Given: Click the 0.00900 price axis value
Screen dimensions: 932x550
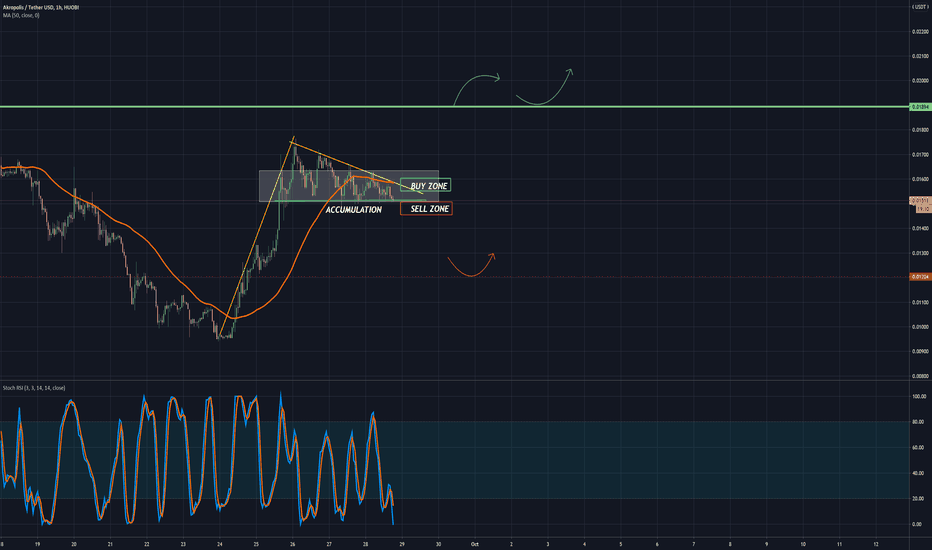Looking at the screenshot, I should 920,351.
